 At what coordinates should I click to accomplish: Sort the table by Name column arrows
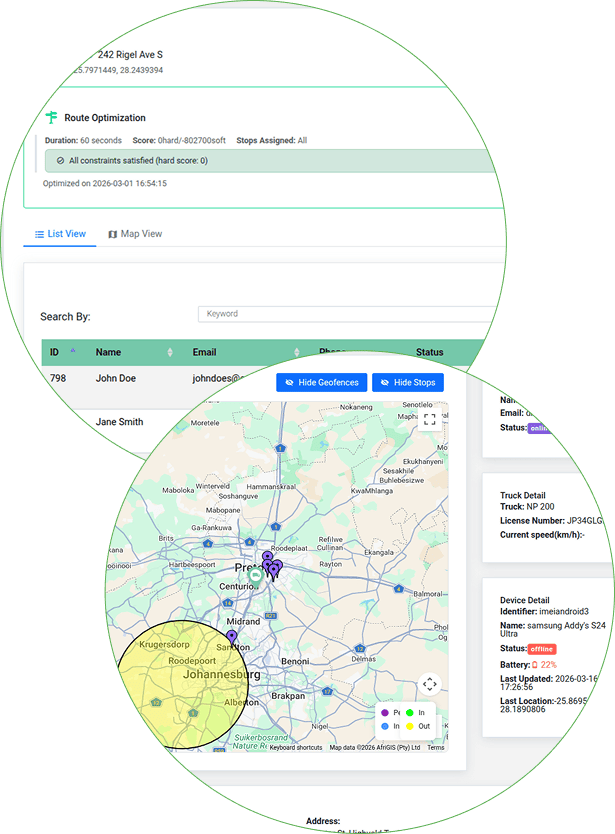coord(170,352)
